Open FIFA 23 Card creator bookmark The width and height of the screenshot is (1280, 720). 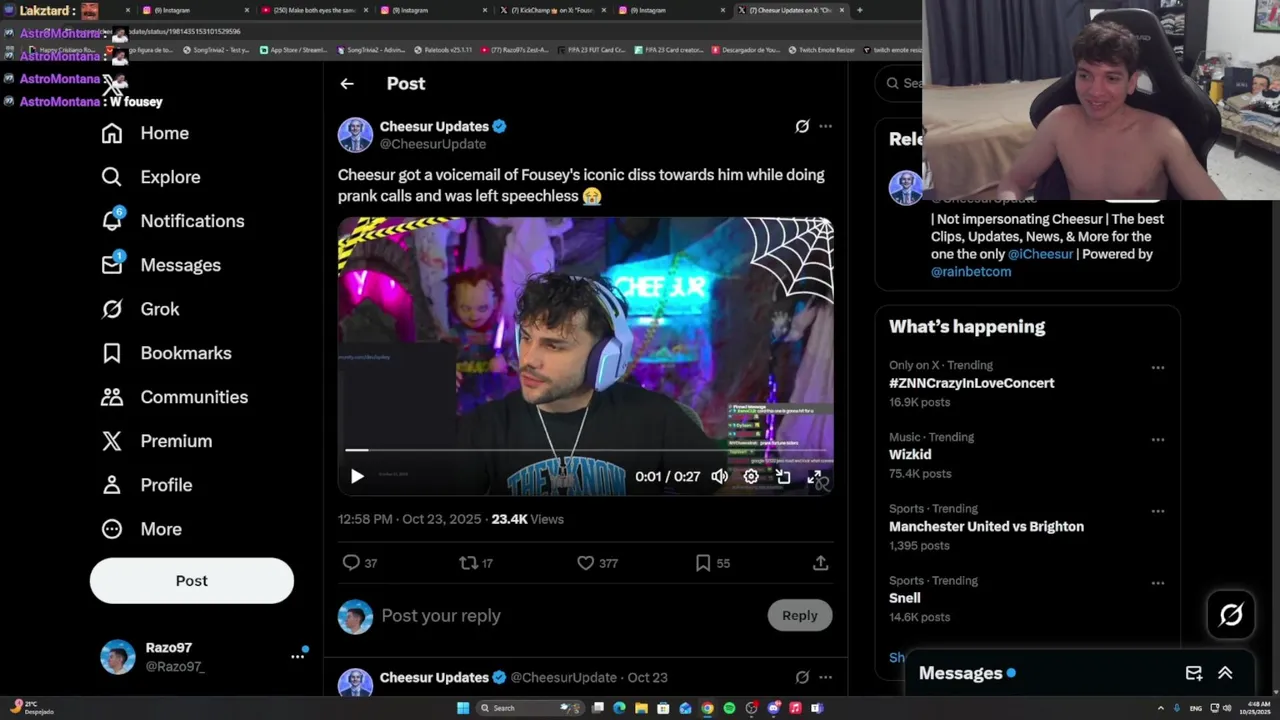click(x=669, y=50)
